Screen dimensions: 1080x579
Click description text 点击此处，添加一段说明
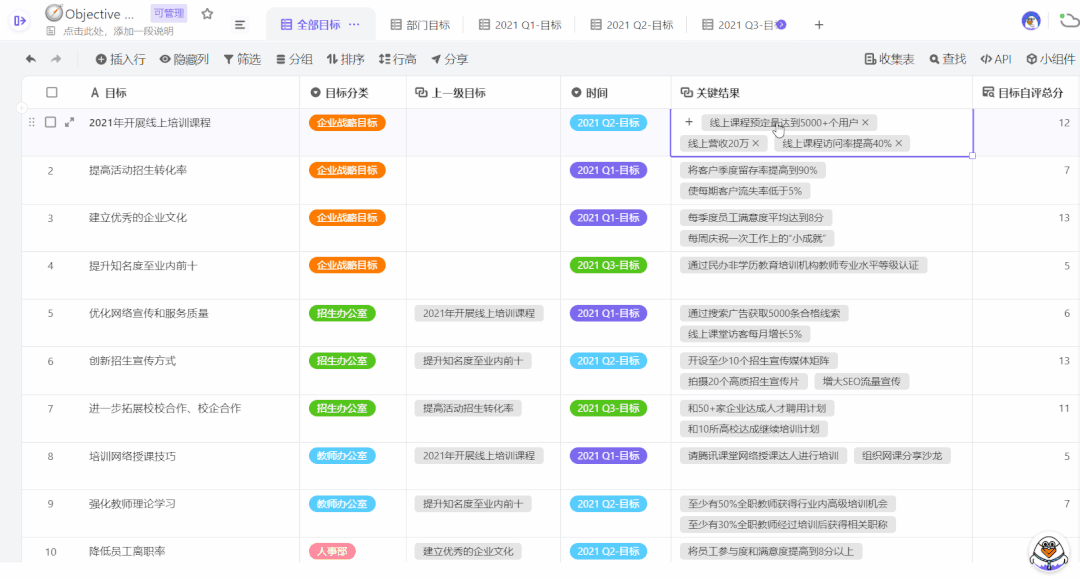tap(118, 31)
